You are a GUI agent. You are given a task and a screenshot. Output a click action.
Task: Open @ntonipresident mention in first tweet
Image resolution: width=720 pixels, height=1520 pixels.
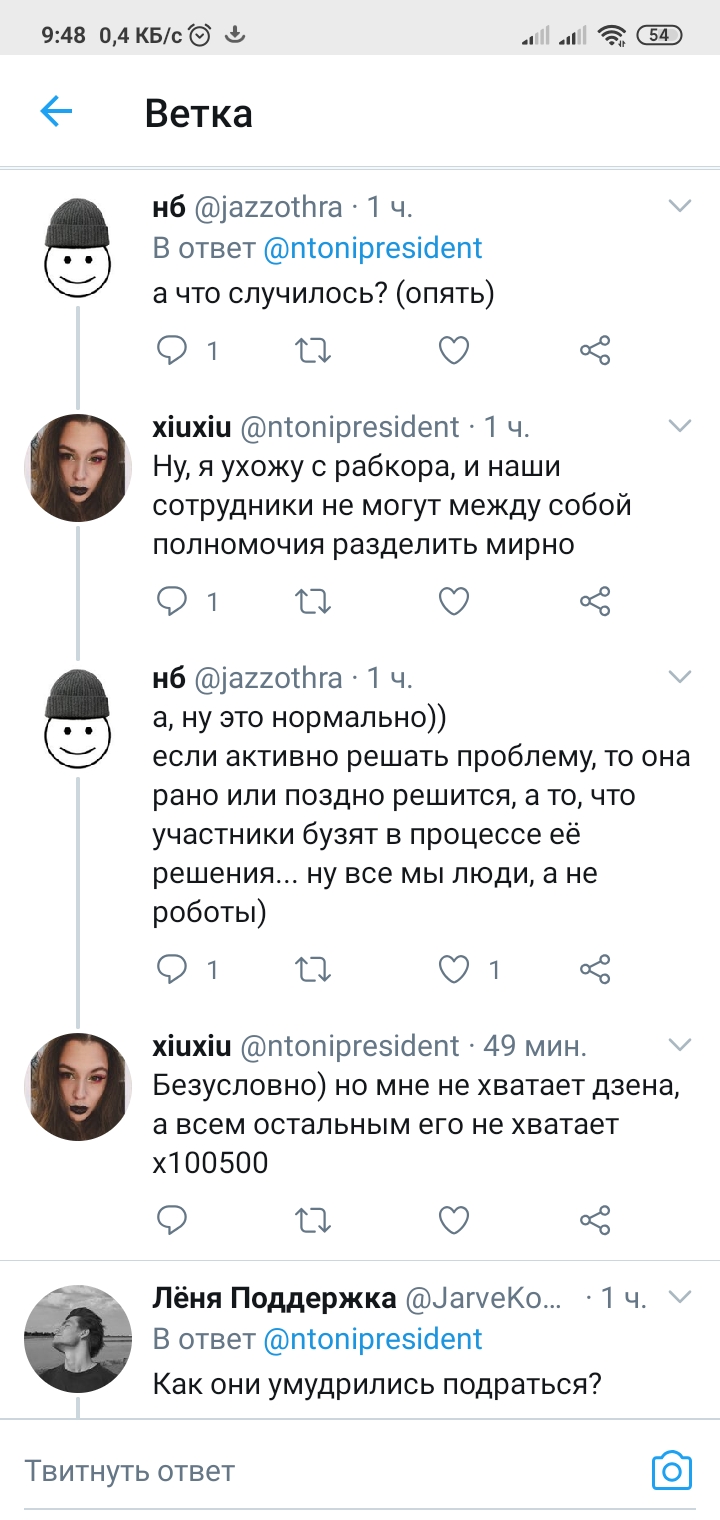372,248
